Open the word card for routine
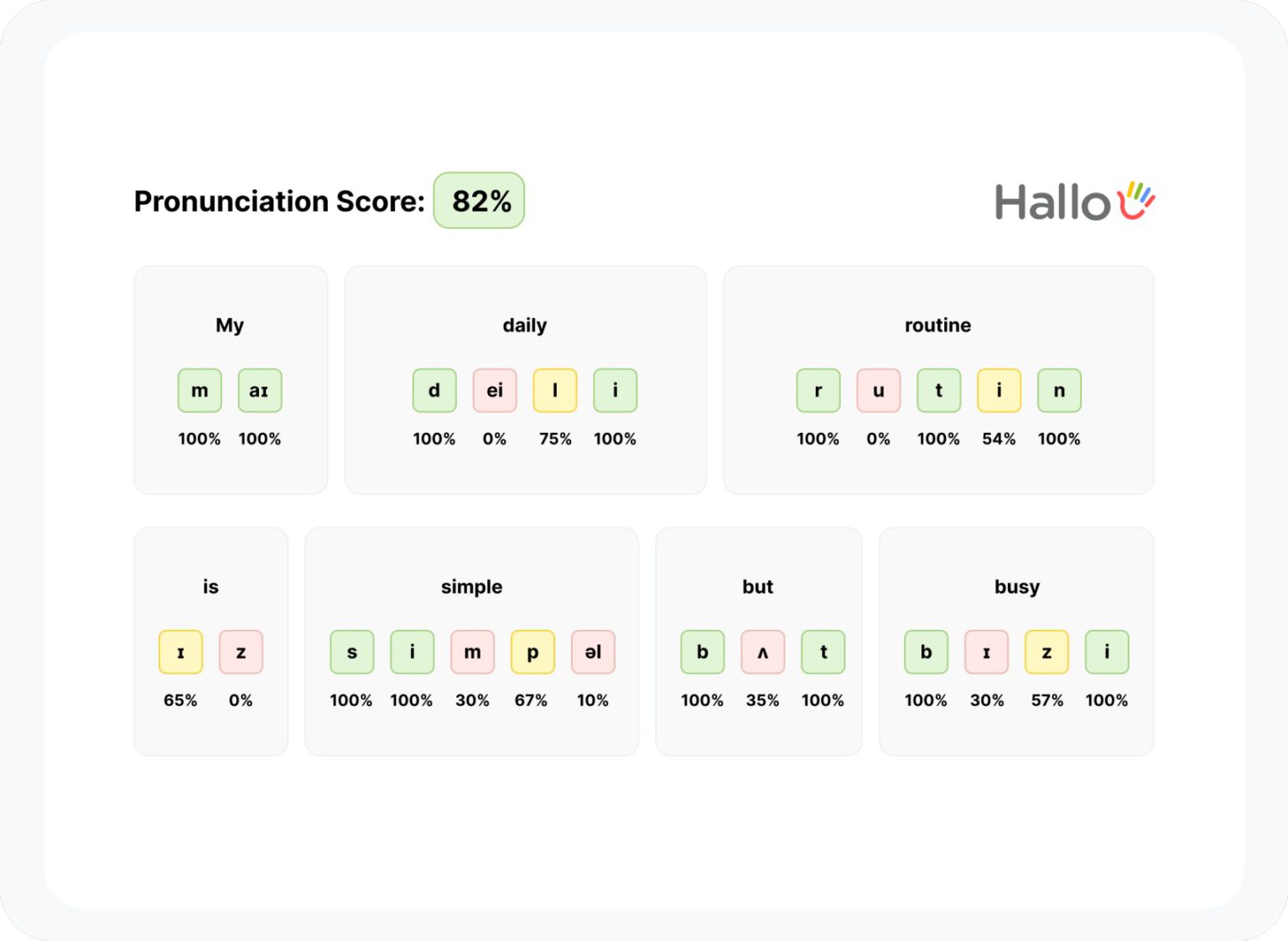The width and height of the screenshot is (1288, 941). [938, 377]
